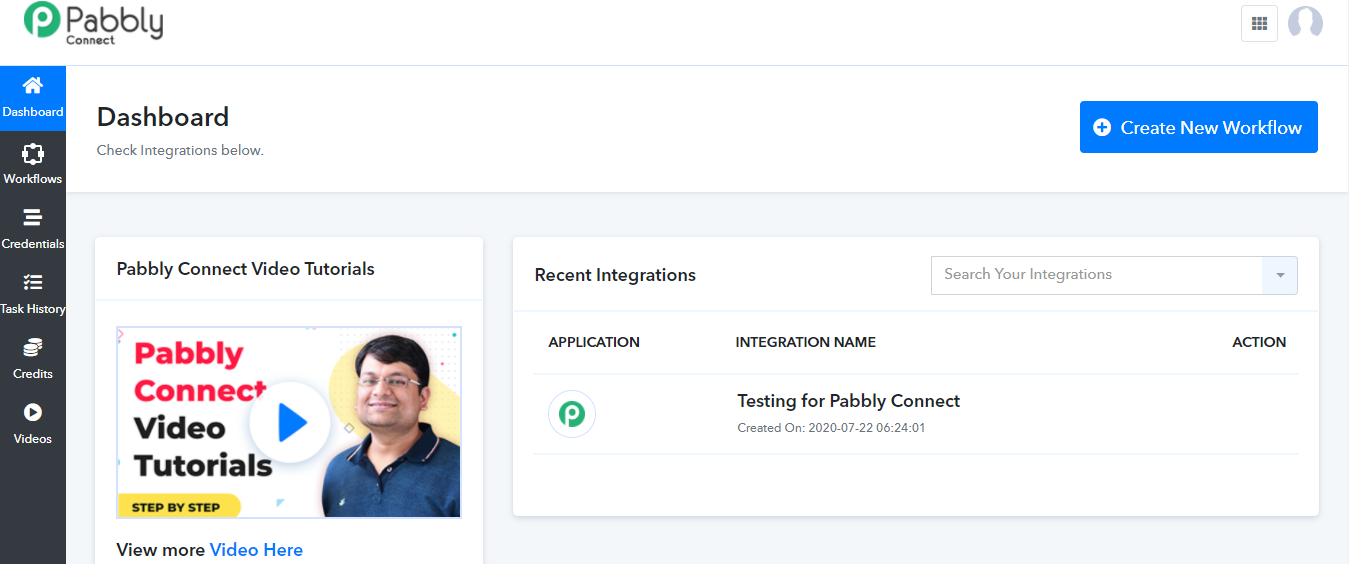Open Videos play icon in sidebar
Screen dimensions: 1349x564
(x=33, y=412)
